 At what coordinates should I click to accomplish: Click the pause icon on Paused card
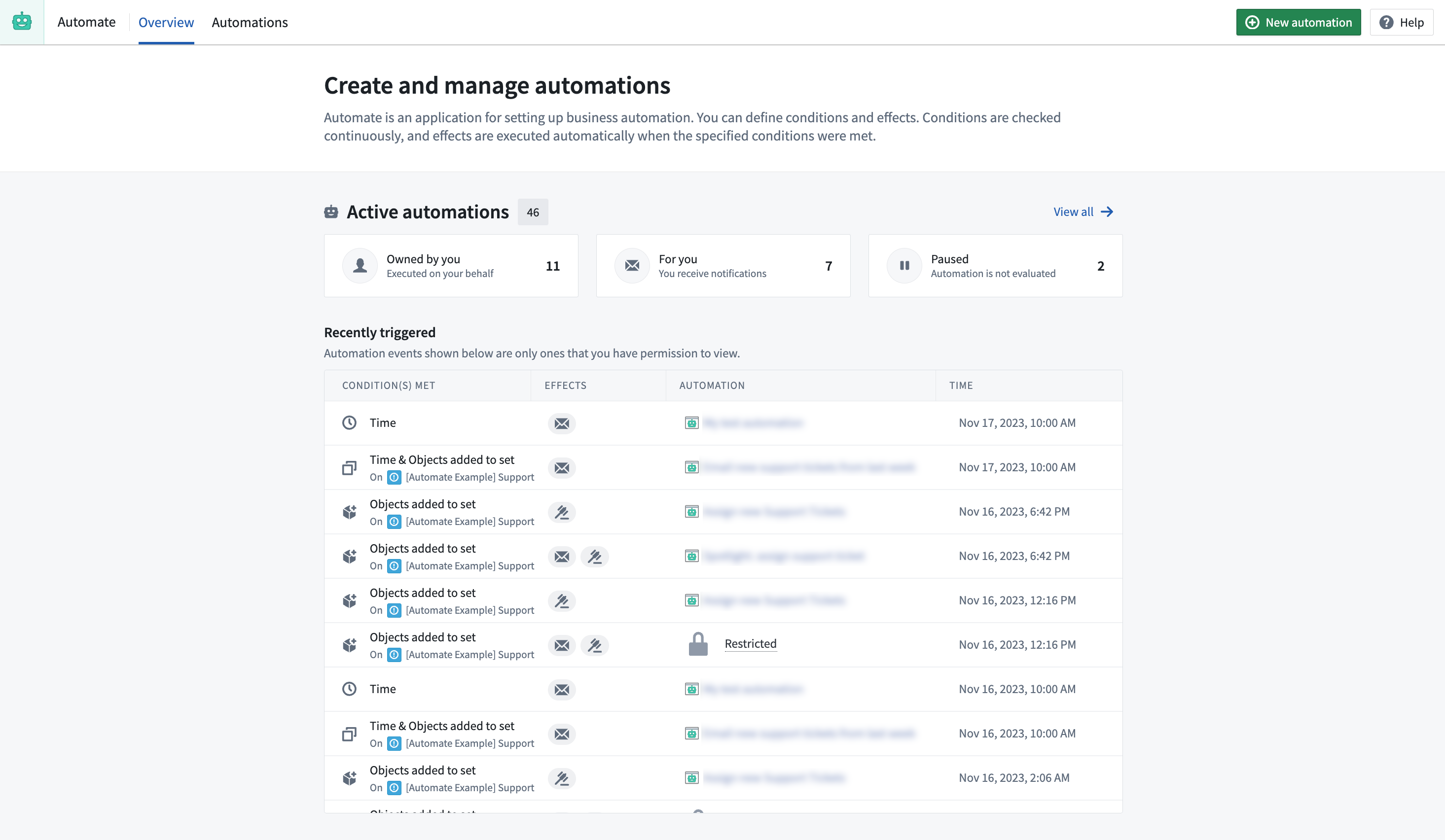(904, 265)
